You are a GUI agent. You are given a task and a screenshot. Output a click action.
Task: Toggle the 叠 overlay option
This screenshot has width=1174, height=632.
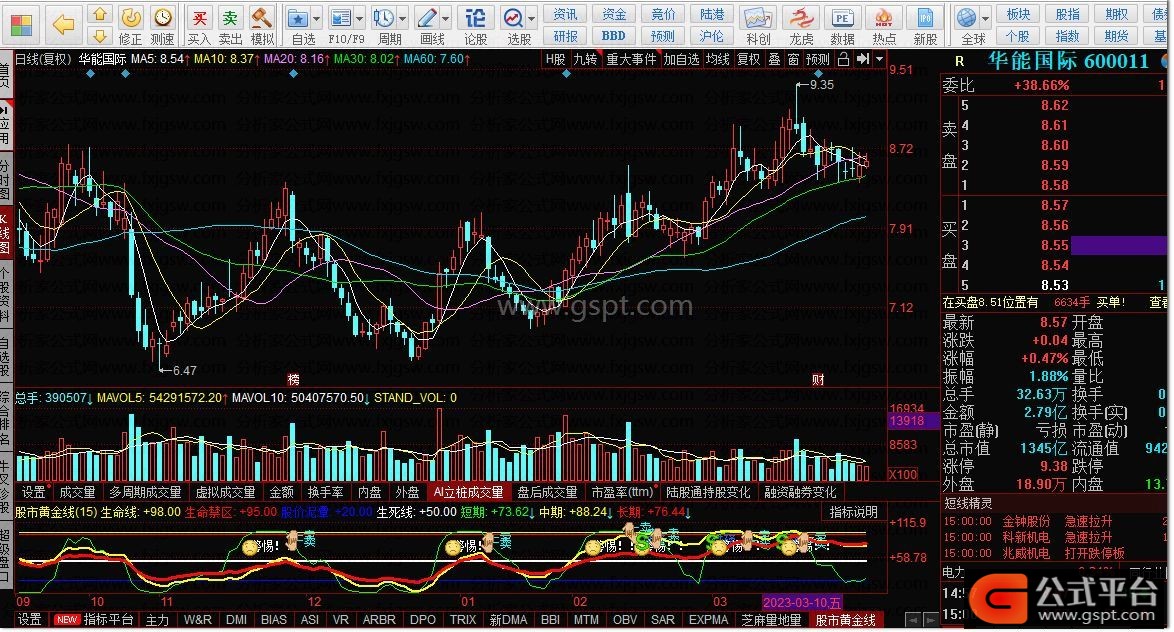pyautogui.click(x=774, y=59)
